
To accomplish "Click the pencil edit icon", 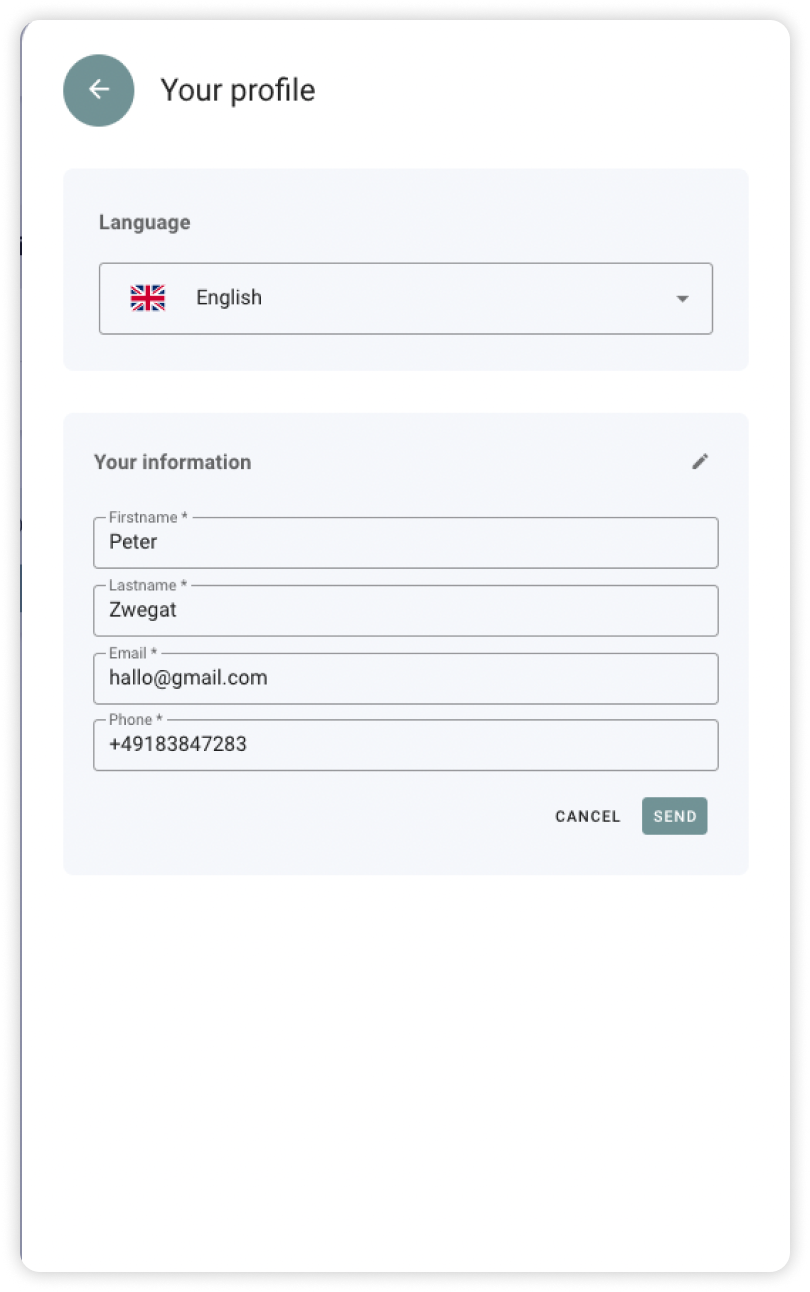I will coord(700,461).
